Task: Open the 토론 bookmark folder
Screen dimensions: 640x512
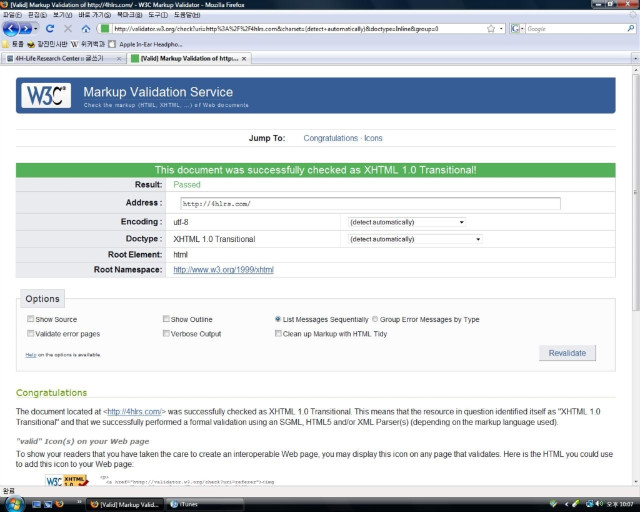Action: pos(13,44)
